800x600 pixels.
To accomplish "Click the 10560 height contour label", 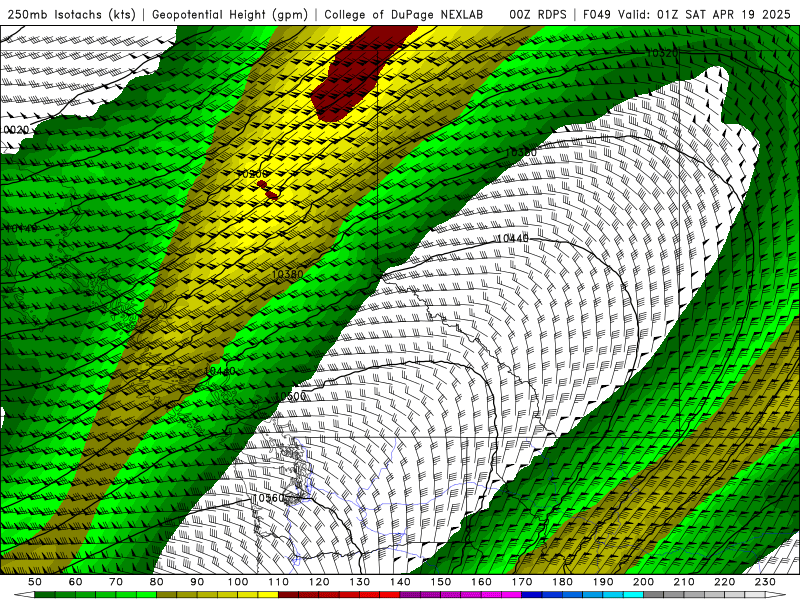I will 268,498.
